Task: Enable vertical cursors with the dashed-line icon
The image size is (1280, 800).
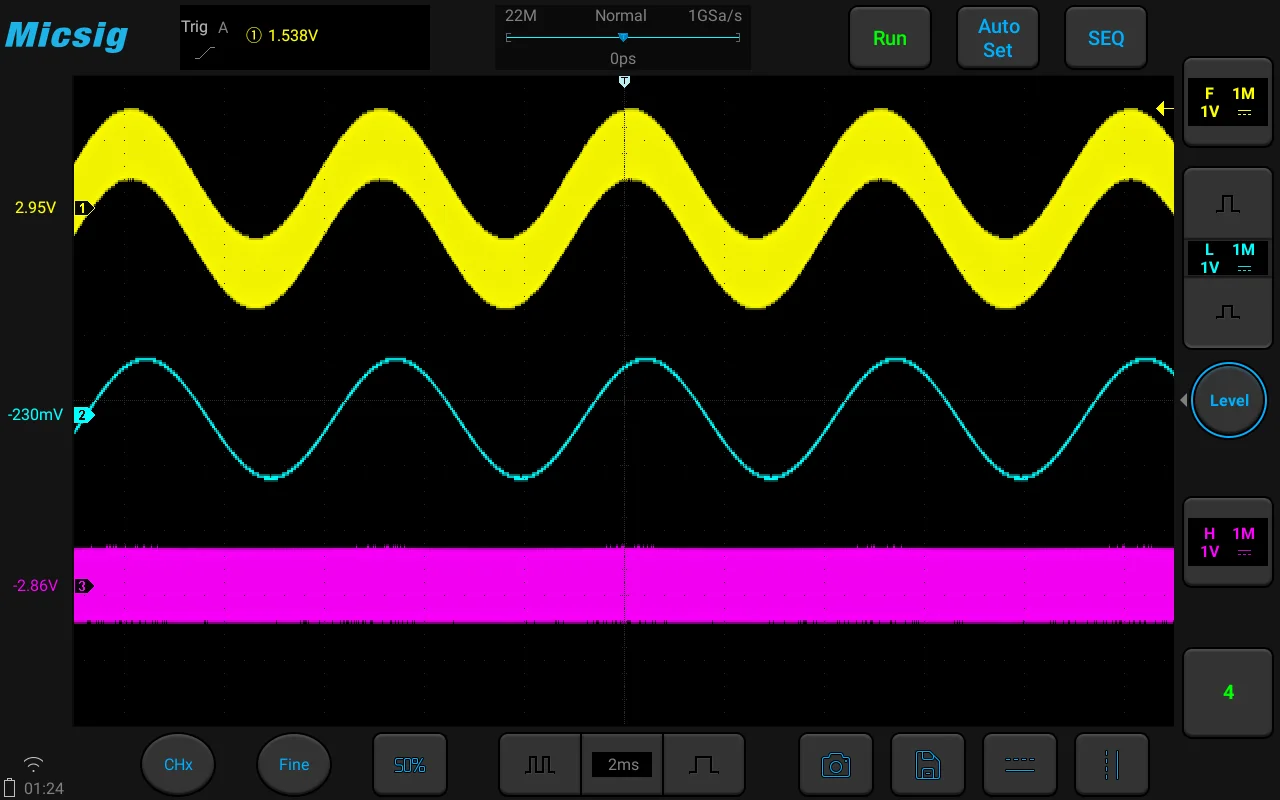Action: coord(1111,765)
